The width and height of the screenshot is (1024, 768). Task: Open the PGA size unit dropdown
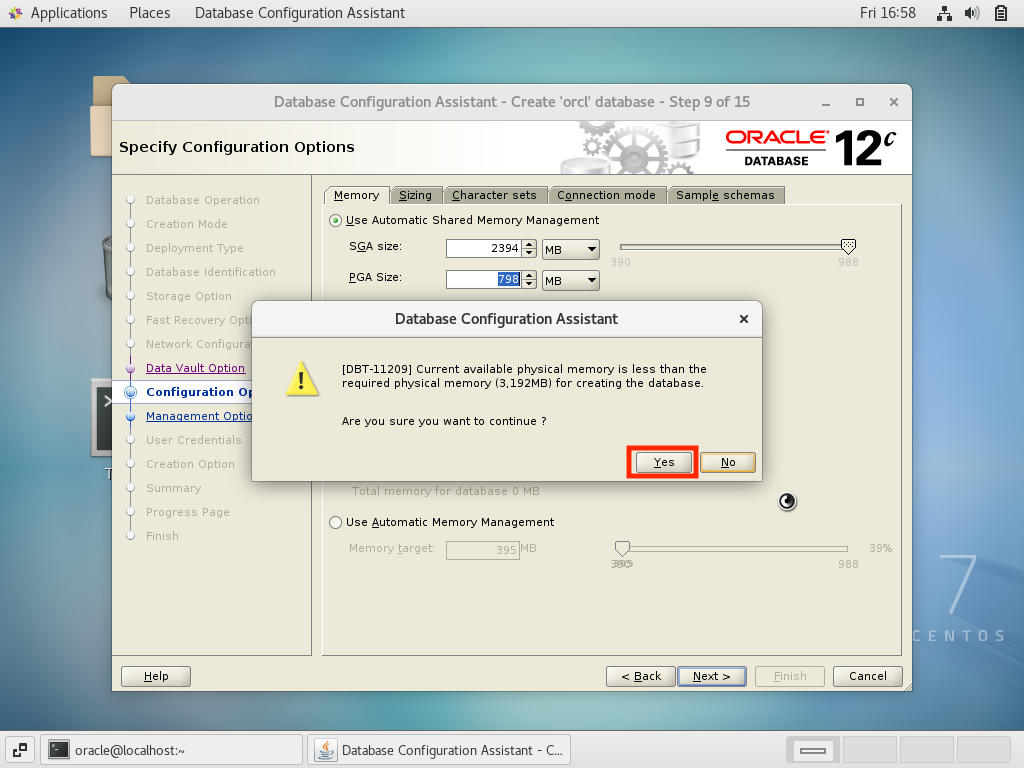coord(571,280)
